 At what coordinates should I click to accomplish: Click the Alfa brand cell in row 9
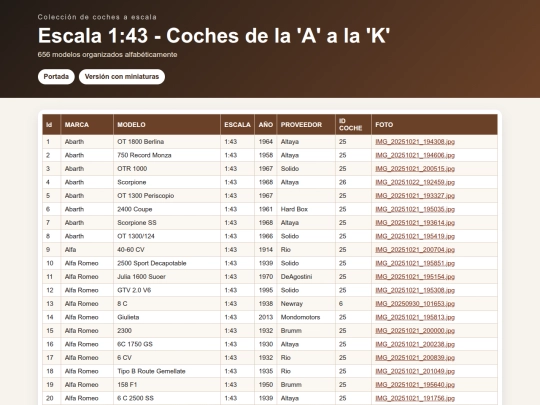[x=87, y=249]
